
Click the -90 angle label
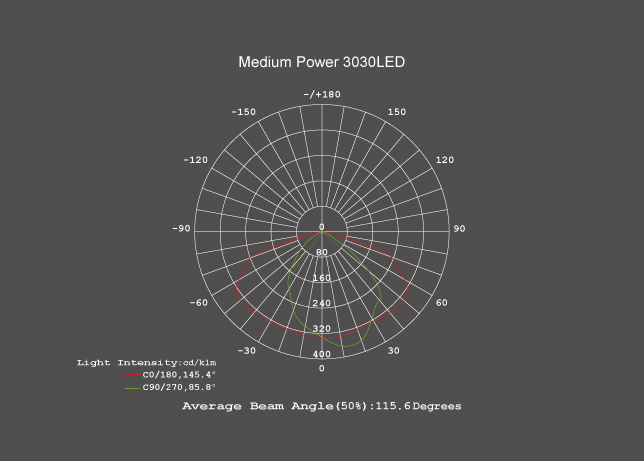[x=181, y=229]
